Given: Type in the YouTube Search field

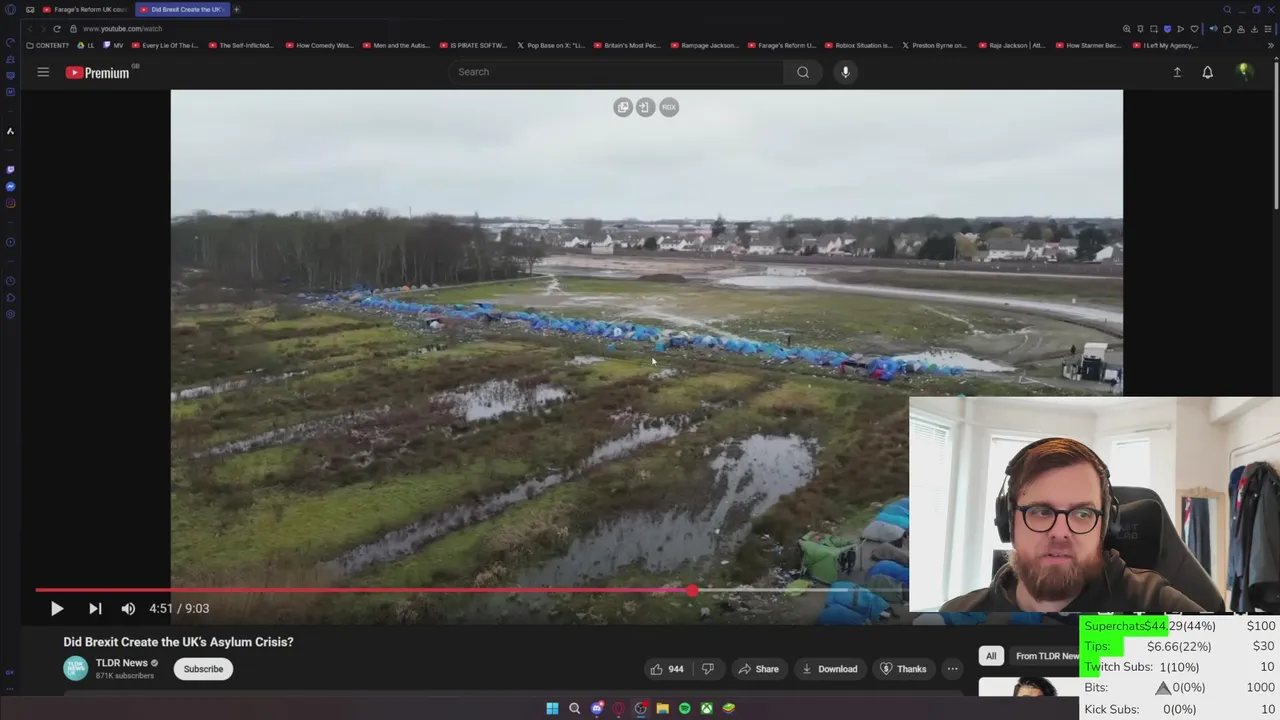Looking at the screenshot, I should [616, 72].
